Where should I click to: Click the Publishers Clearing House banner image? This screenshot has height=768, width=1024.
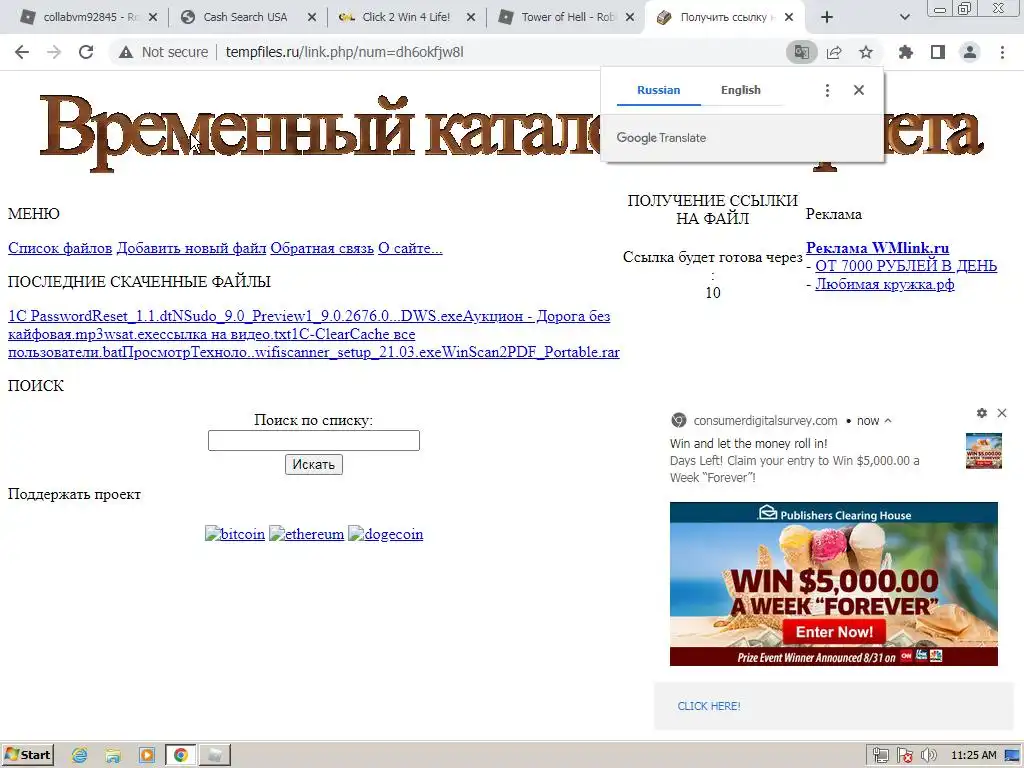tap(833, 584)
